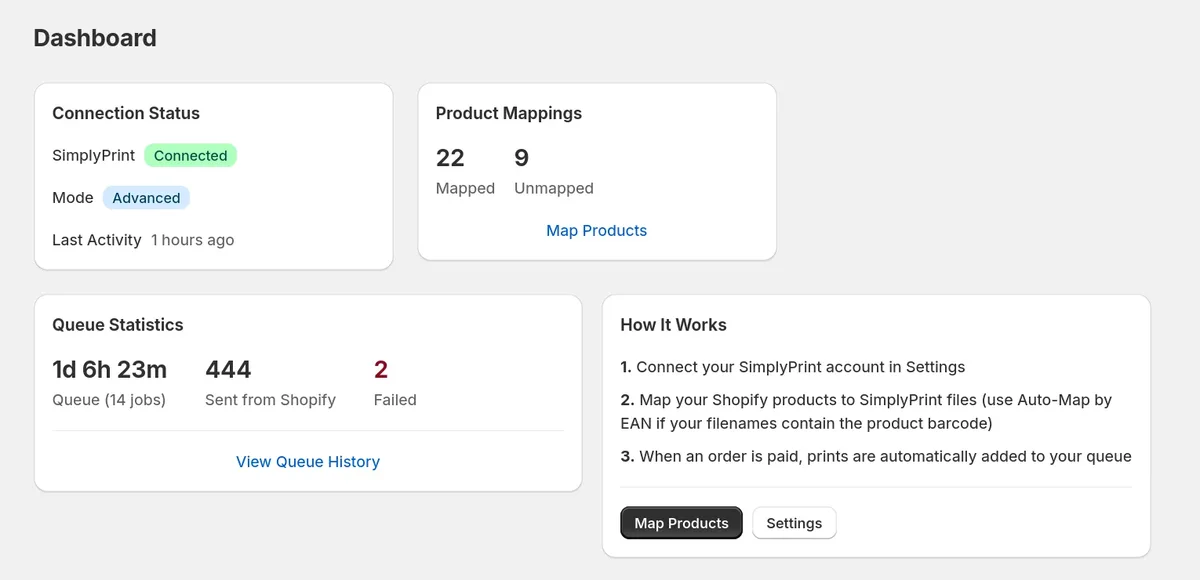Click the Advanced mode badge

(x=146, y=198)
